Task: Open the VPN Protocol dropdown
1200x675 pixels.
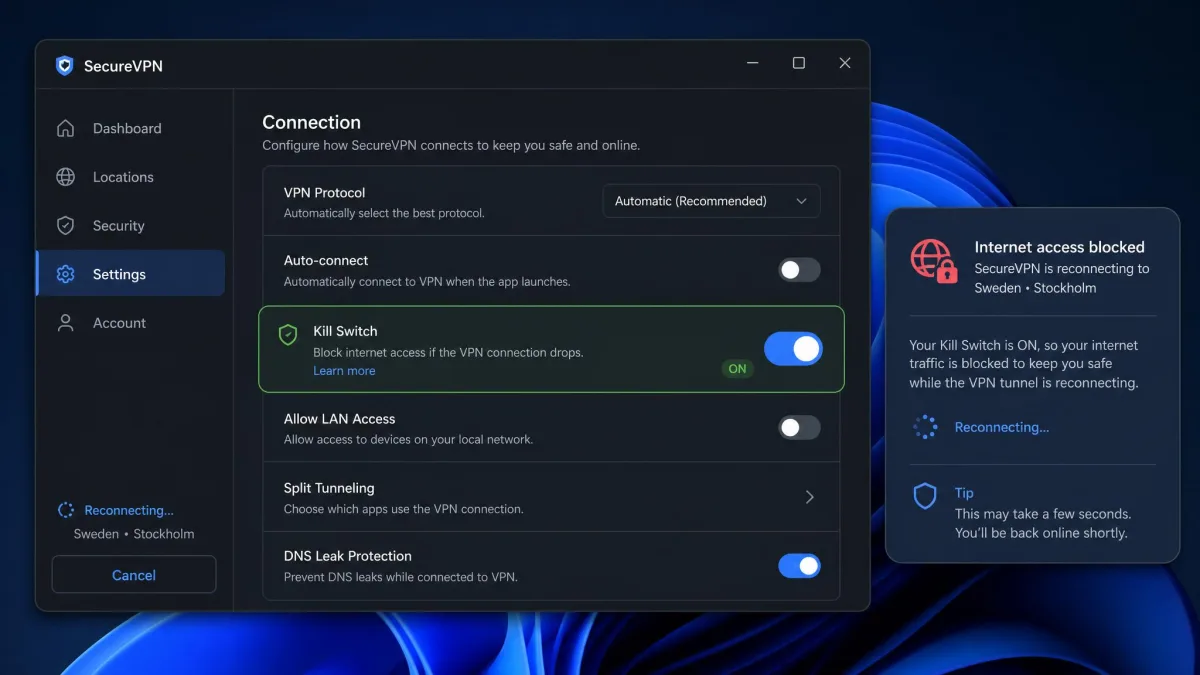Action: point(711,201)
